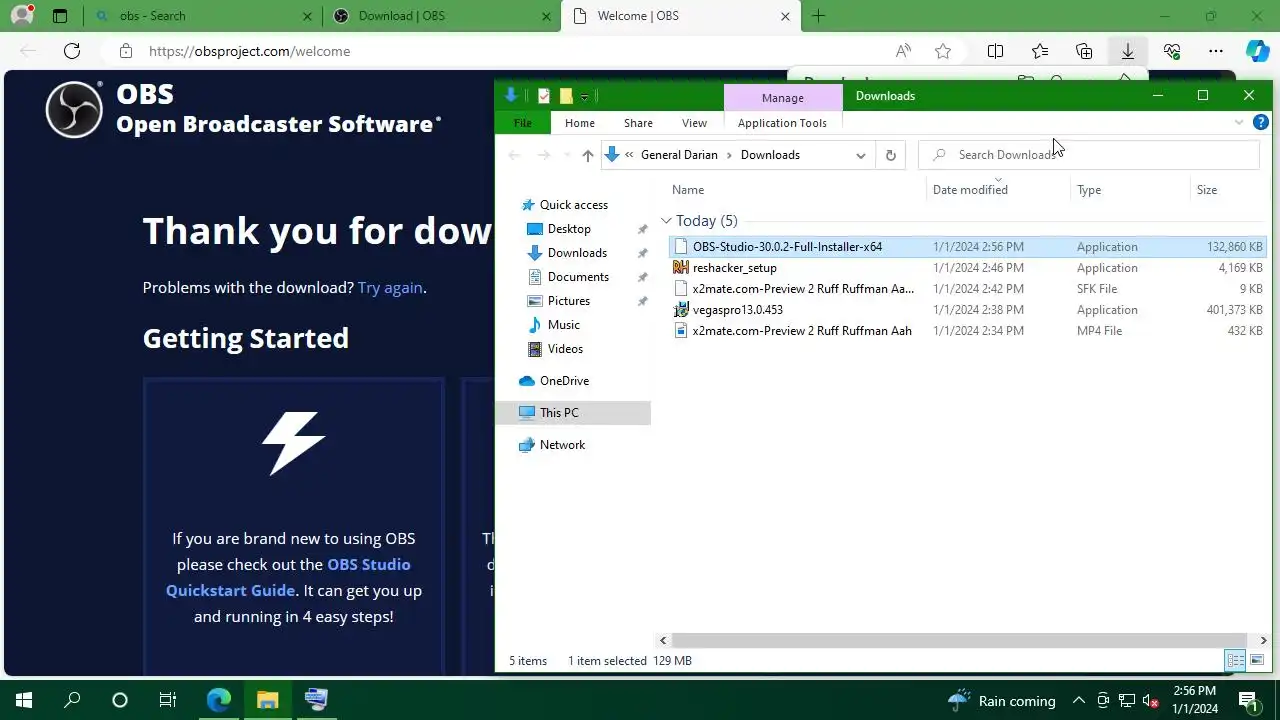Open File Explorer Help icon
The width and height of the screenshot is (1280, 720).
coord(1261,122)
